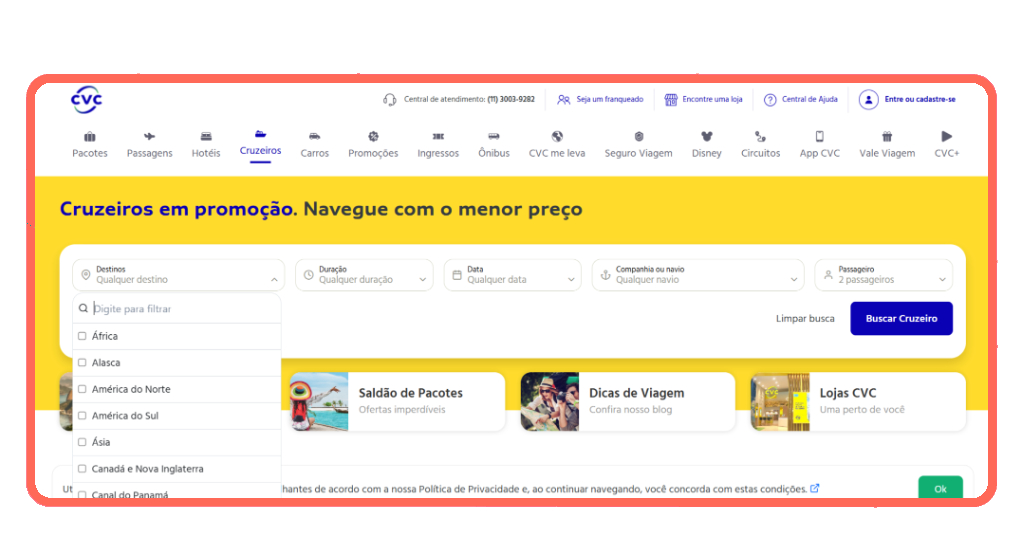This screenshot has width=1024, height=536.
Task: Click the Ônibus bus icon
Action: [x=494, y=136]
